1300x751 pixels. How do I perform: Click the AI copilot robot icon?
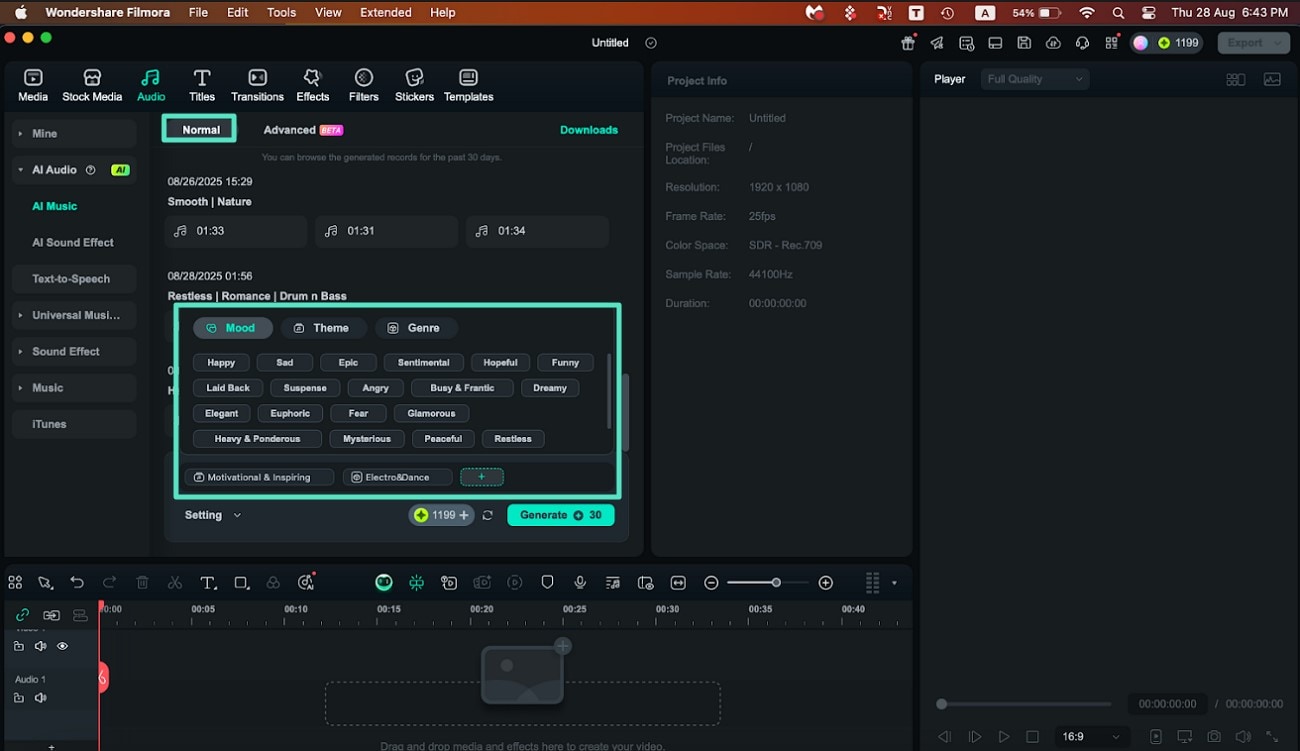tap(384, 583)
